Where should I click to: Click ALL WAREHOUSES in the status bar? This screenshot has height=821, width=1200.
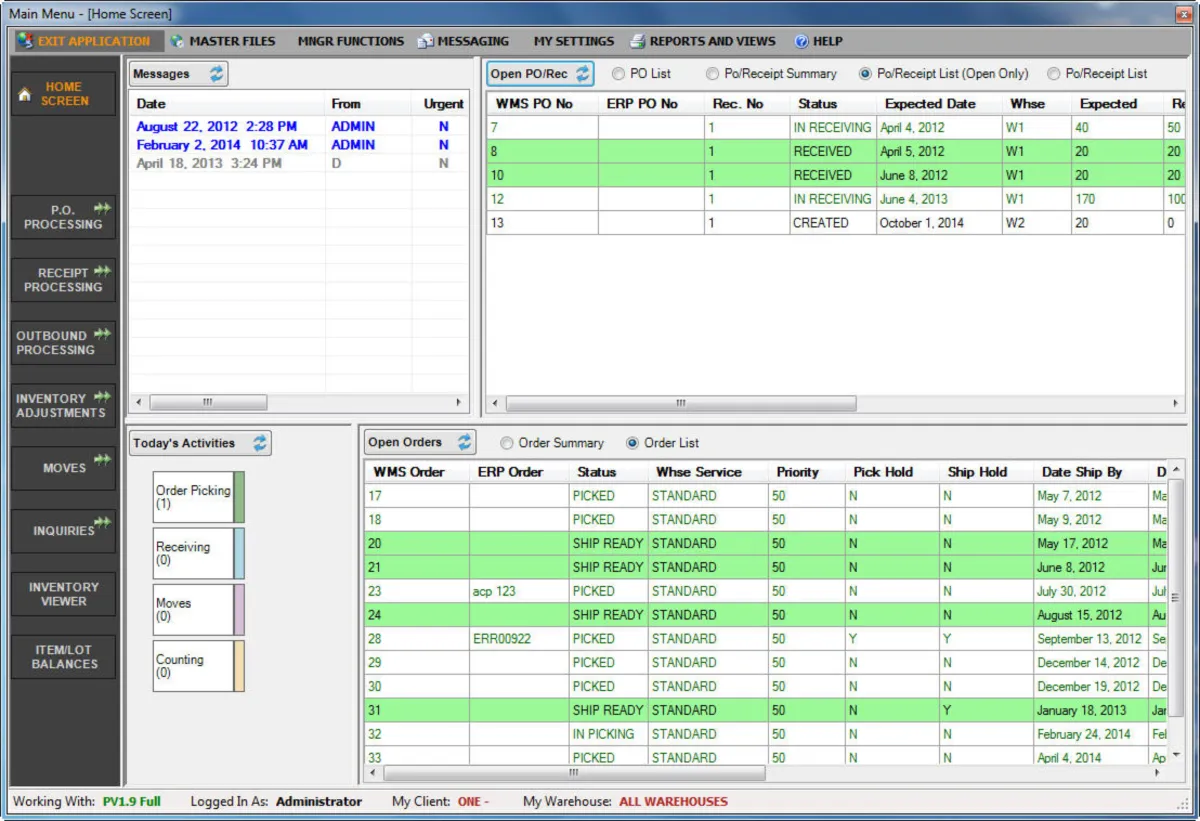pos(673,801)
